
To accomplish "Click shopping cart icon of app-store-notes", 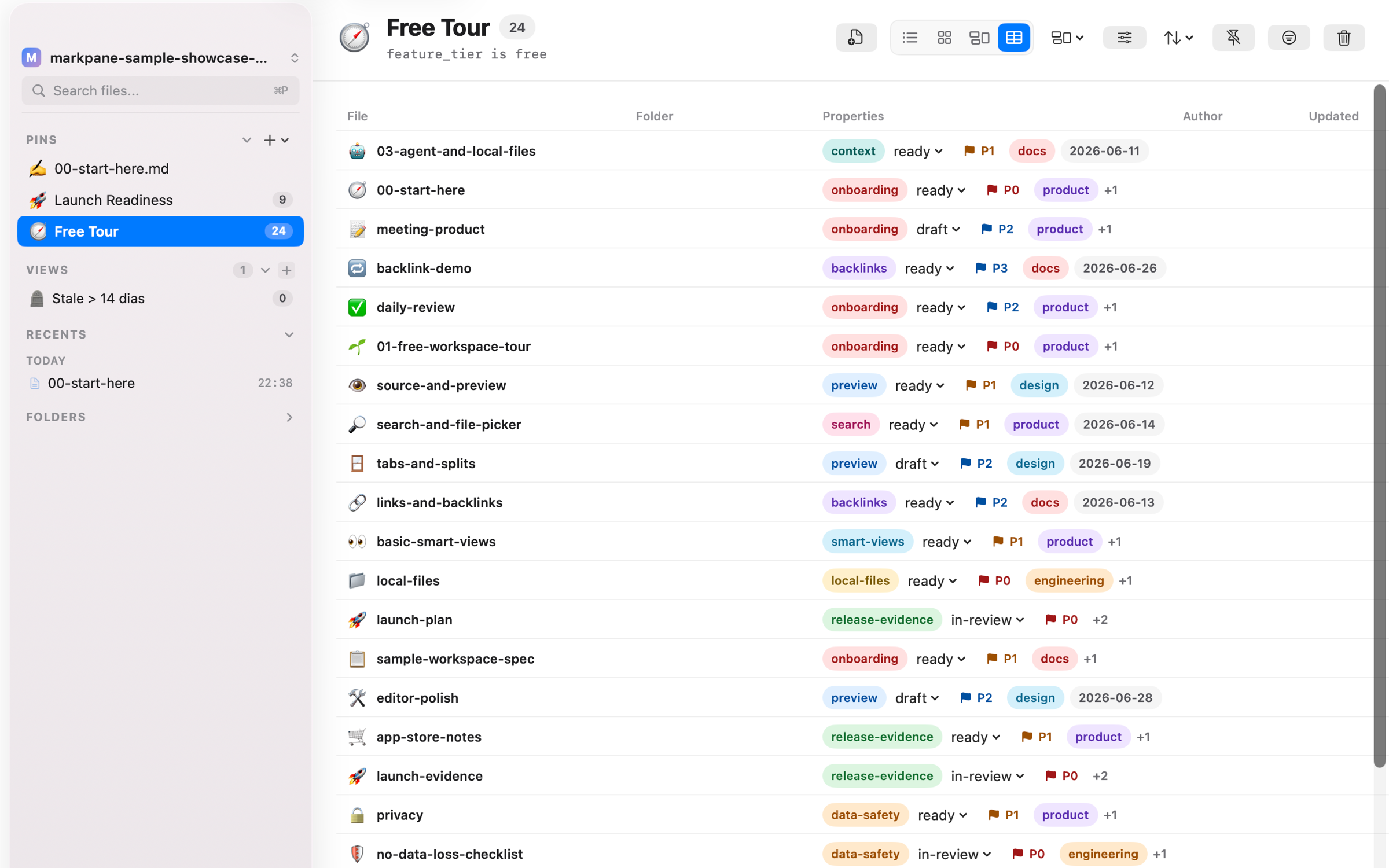I will (357, 737).
